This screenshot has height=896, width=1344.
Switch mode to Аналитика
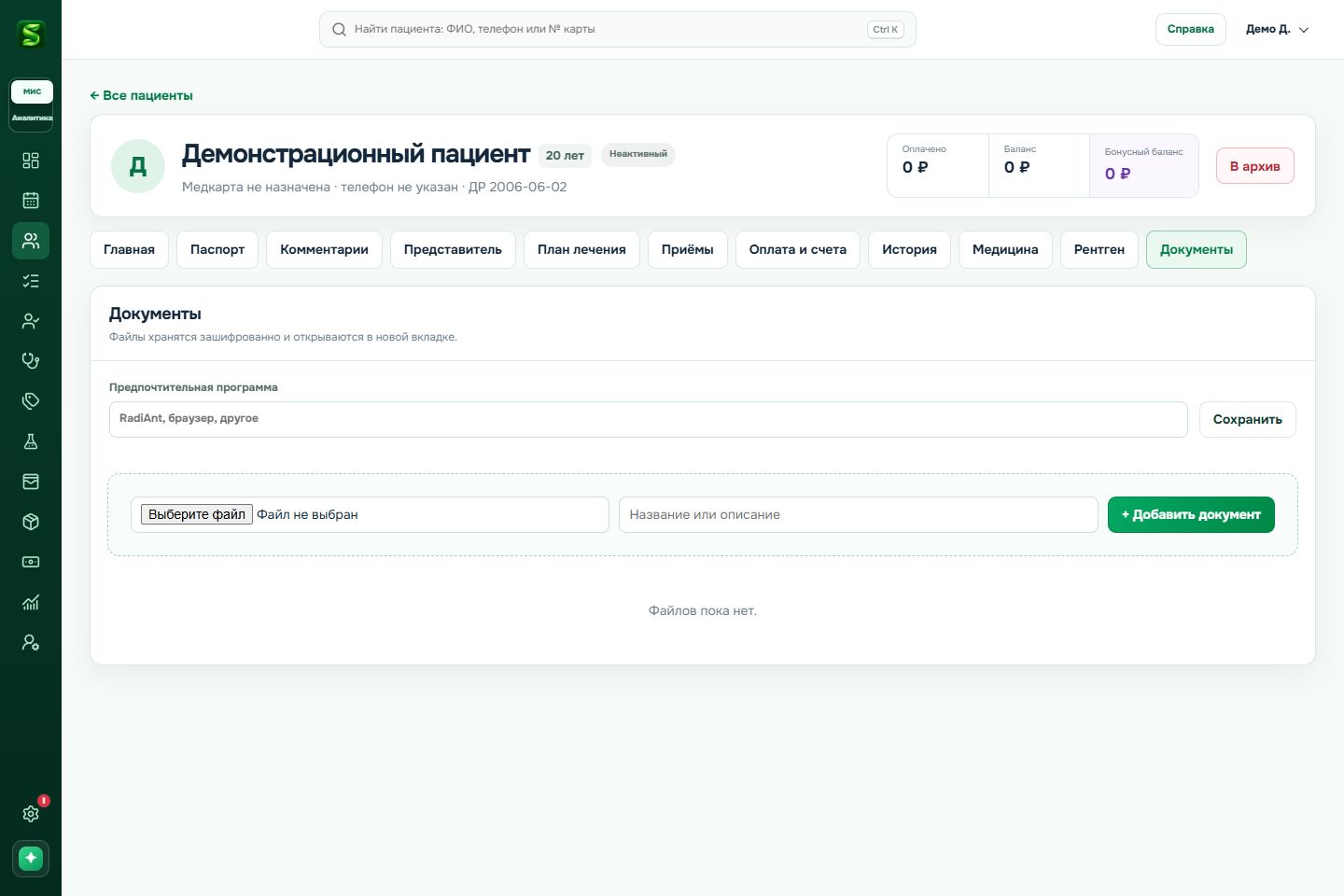32,118
